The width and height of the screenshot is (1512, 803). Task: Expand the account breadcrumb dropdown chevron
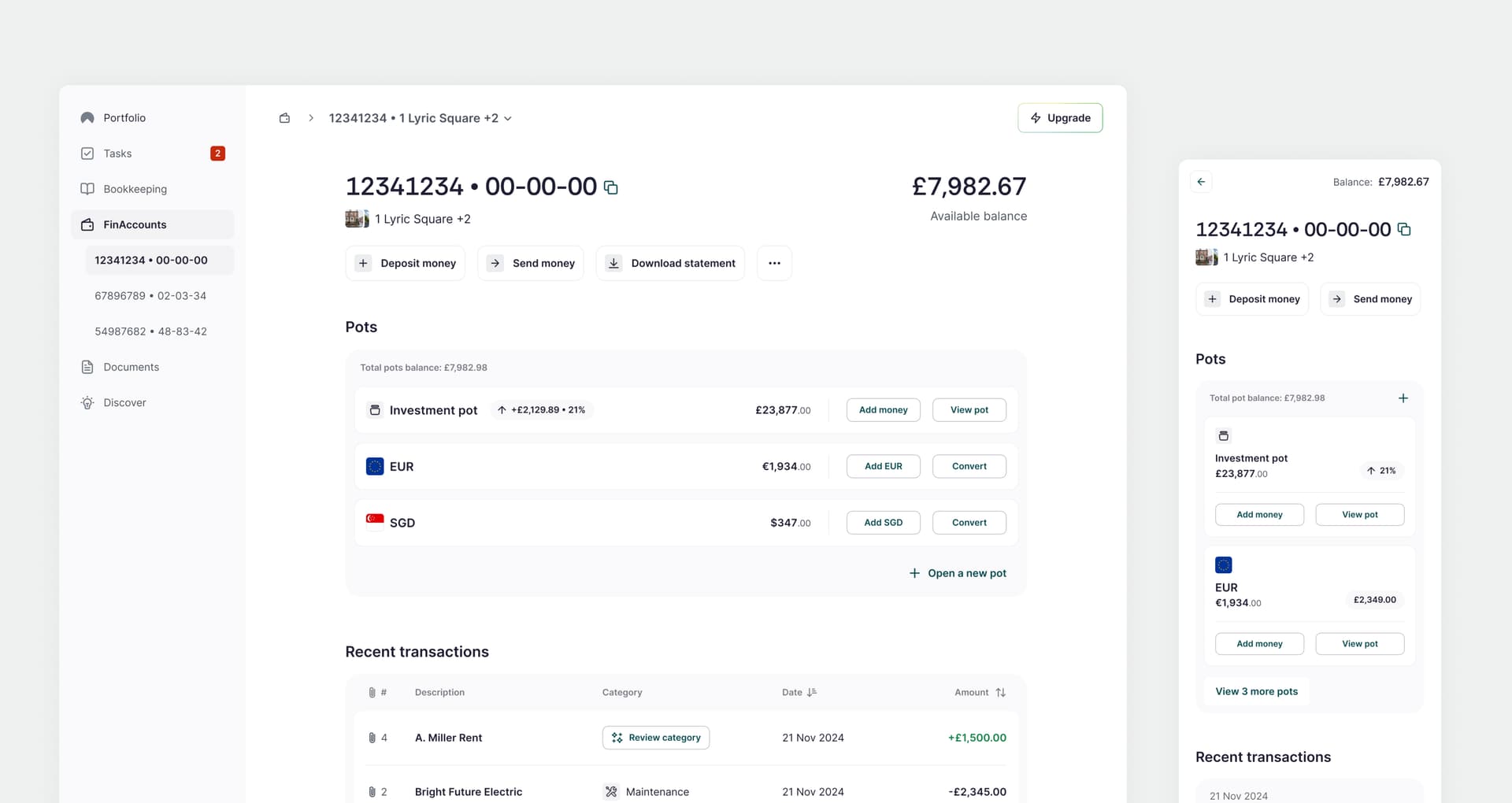[508, 119]
